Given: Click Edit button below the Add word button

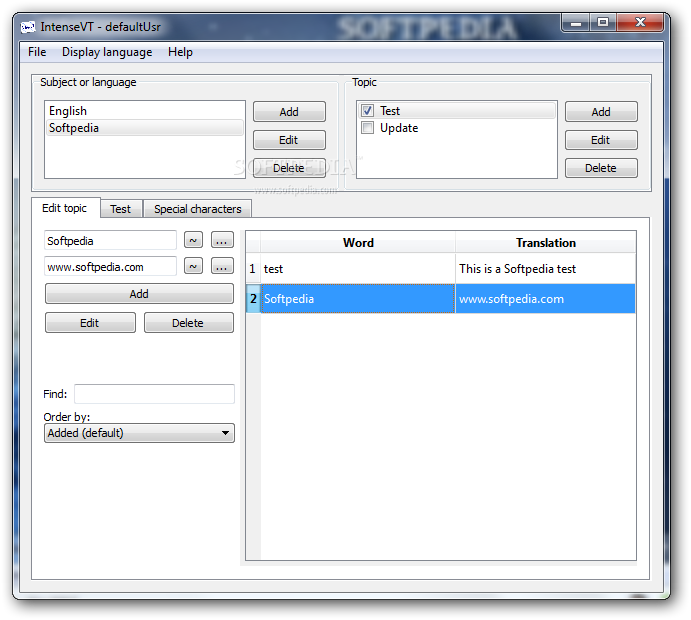Looking at the screenshot, I should tap(90, 323).
